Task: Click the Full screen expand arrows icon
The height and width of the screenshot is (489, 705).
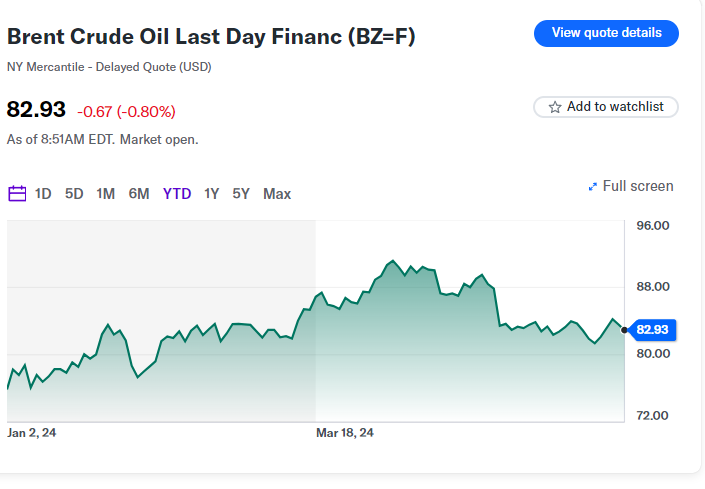Action: coord(593,187)
